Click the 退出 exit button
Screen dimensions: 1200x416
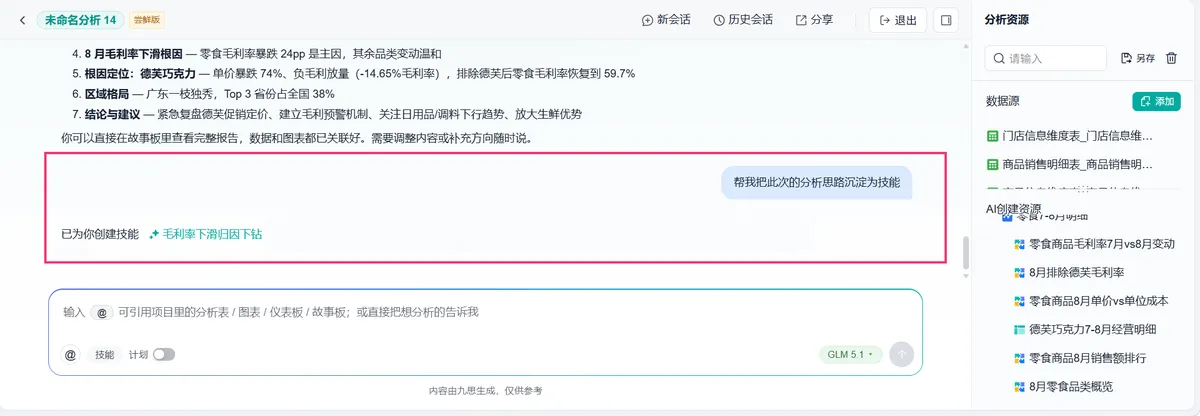(897, 20)
